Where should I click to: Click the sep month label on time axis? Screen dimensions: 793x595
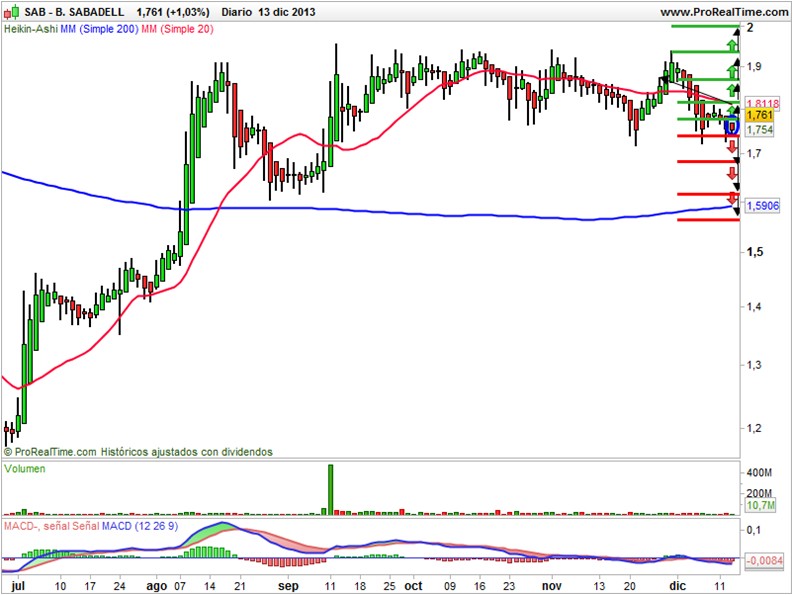[289, 586]
